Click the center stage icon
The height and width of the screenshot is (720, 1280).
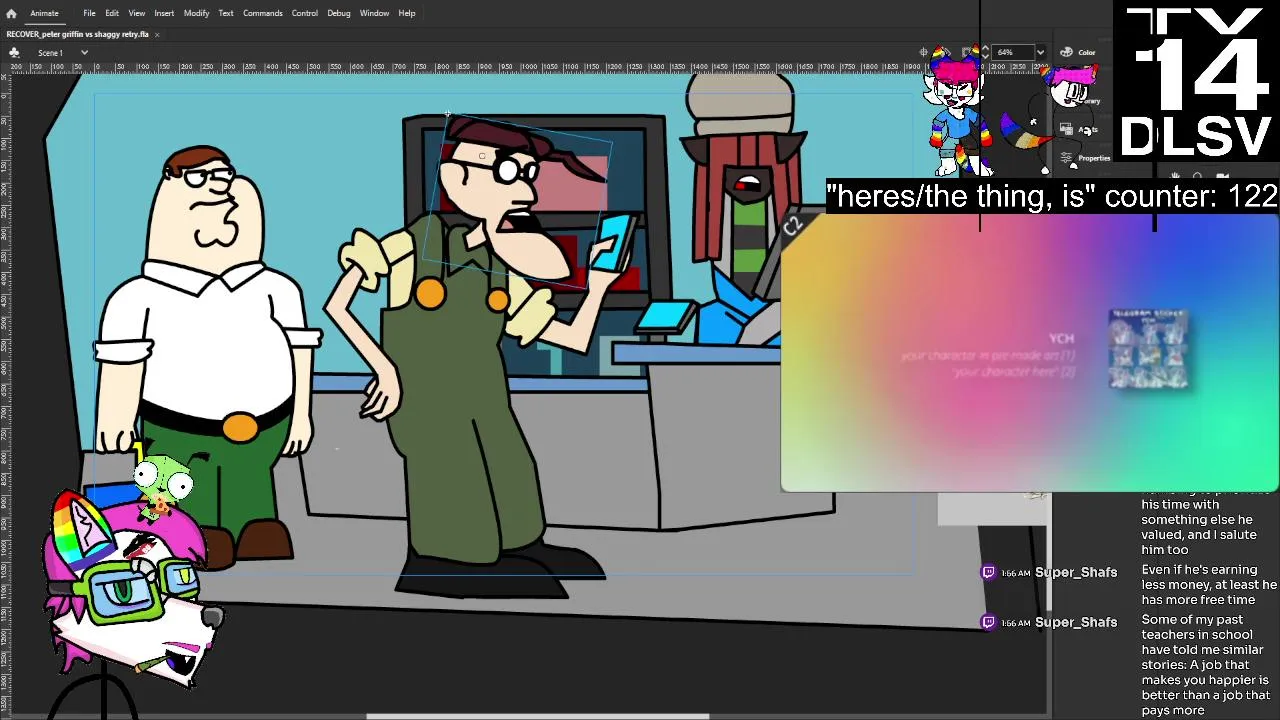(x=924, y=52)
